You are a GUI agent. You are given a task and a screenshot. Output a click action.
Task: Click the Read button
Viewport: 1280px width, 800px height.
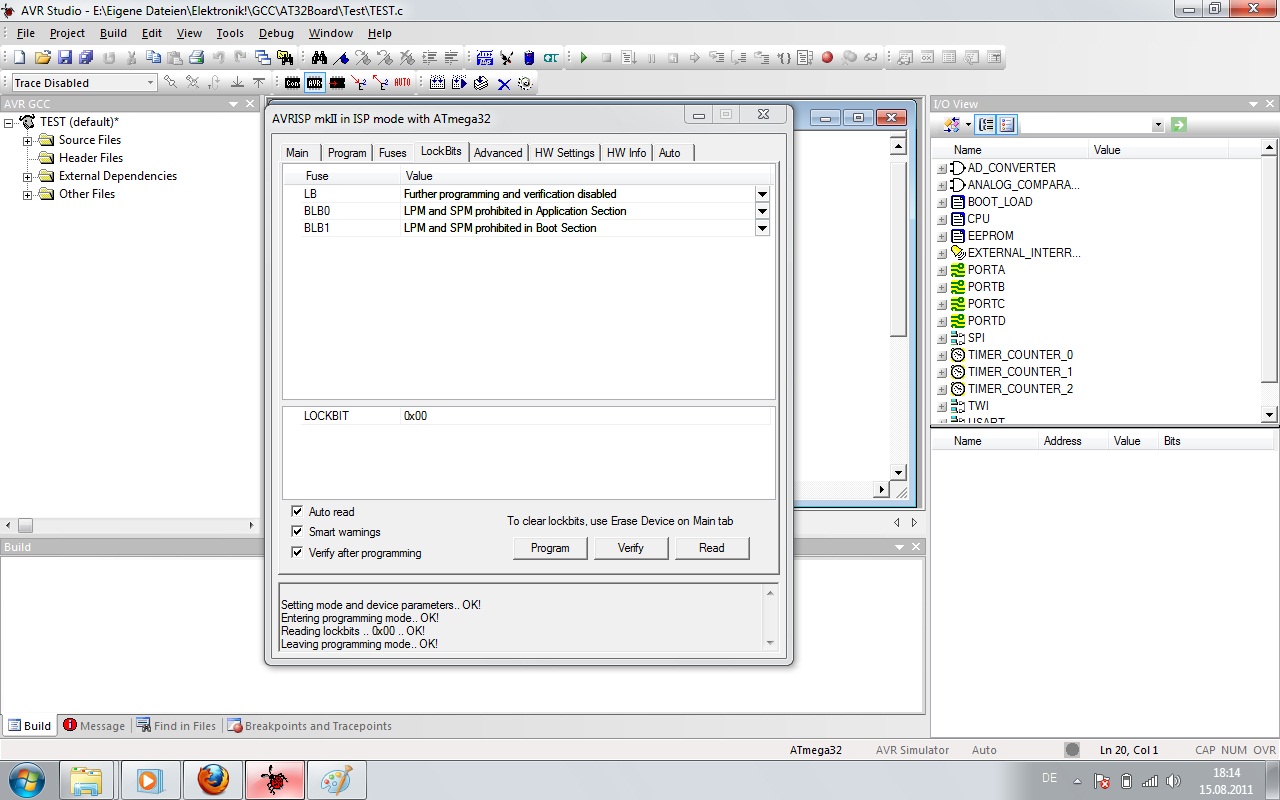pos(712,548)
